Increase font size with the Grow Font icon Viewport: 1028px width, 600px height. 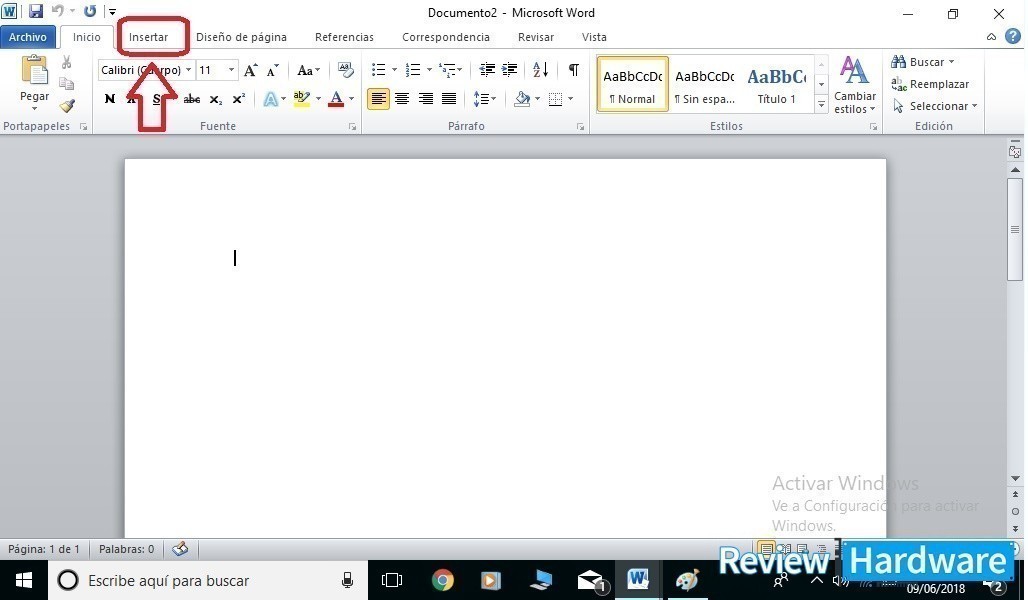[x=250, y=70]
